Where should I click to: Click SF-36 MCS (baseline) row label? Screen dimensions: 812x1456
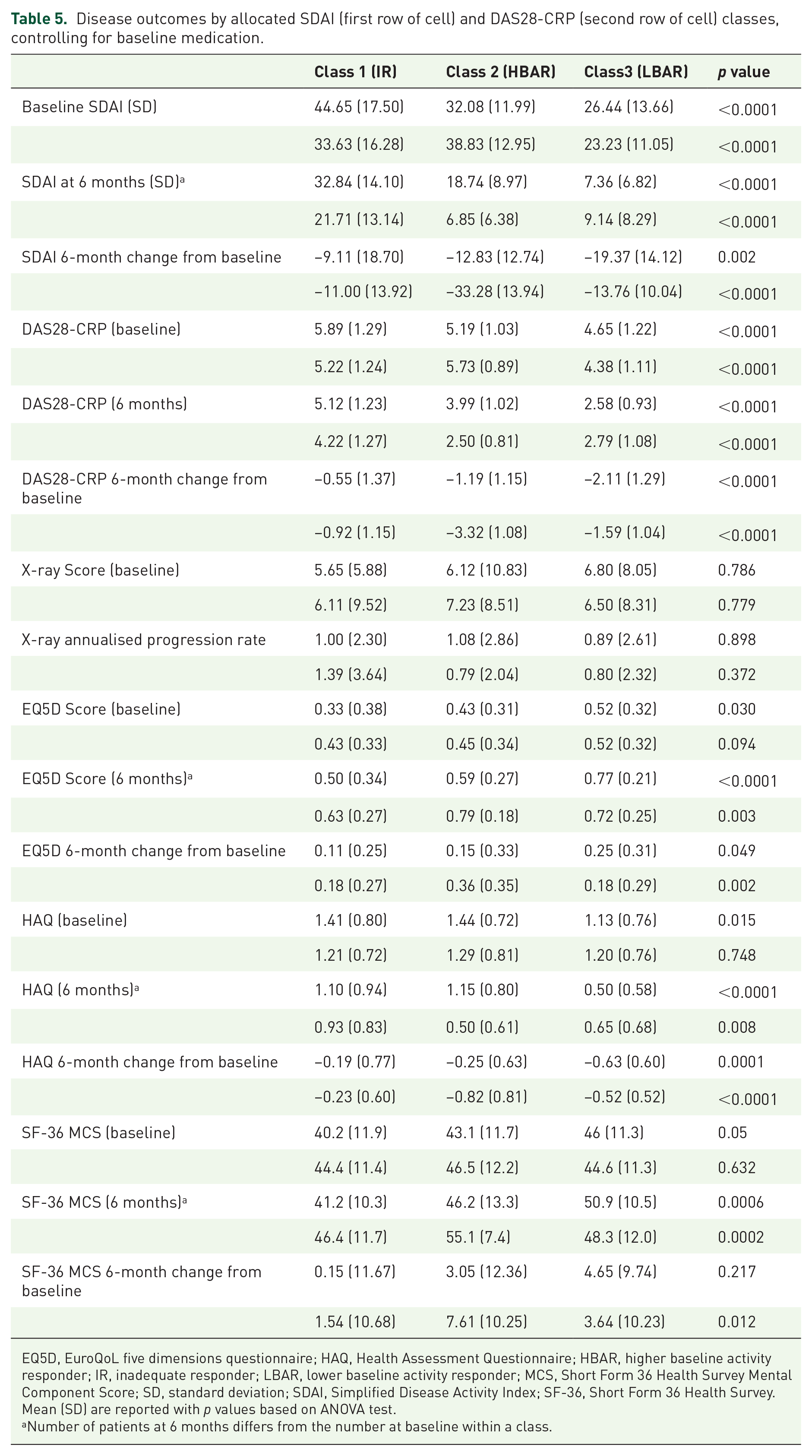98,1133
